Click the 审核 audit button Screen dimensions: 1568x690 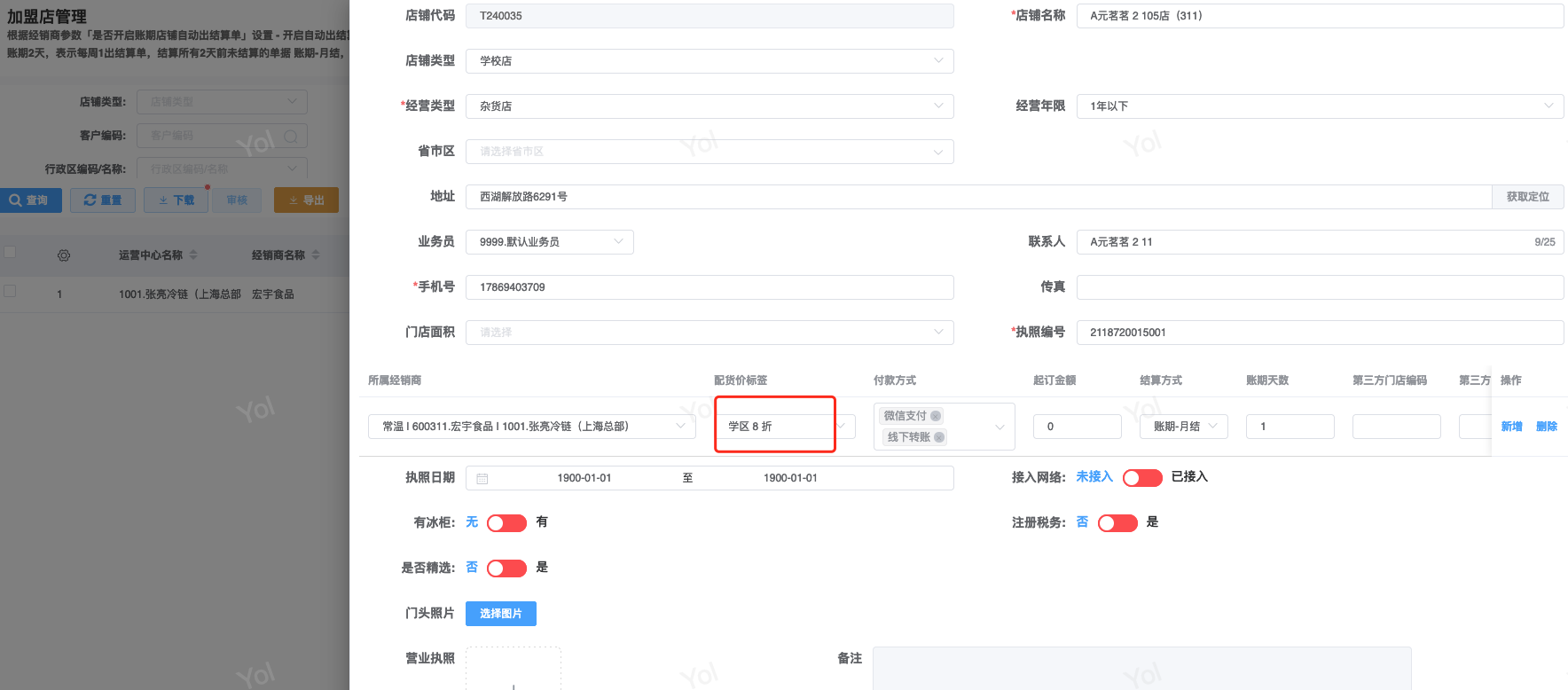click(238, 200)
